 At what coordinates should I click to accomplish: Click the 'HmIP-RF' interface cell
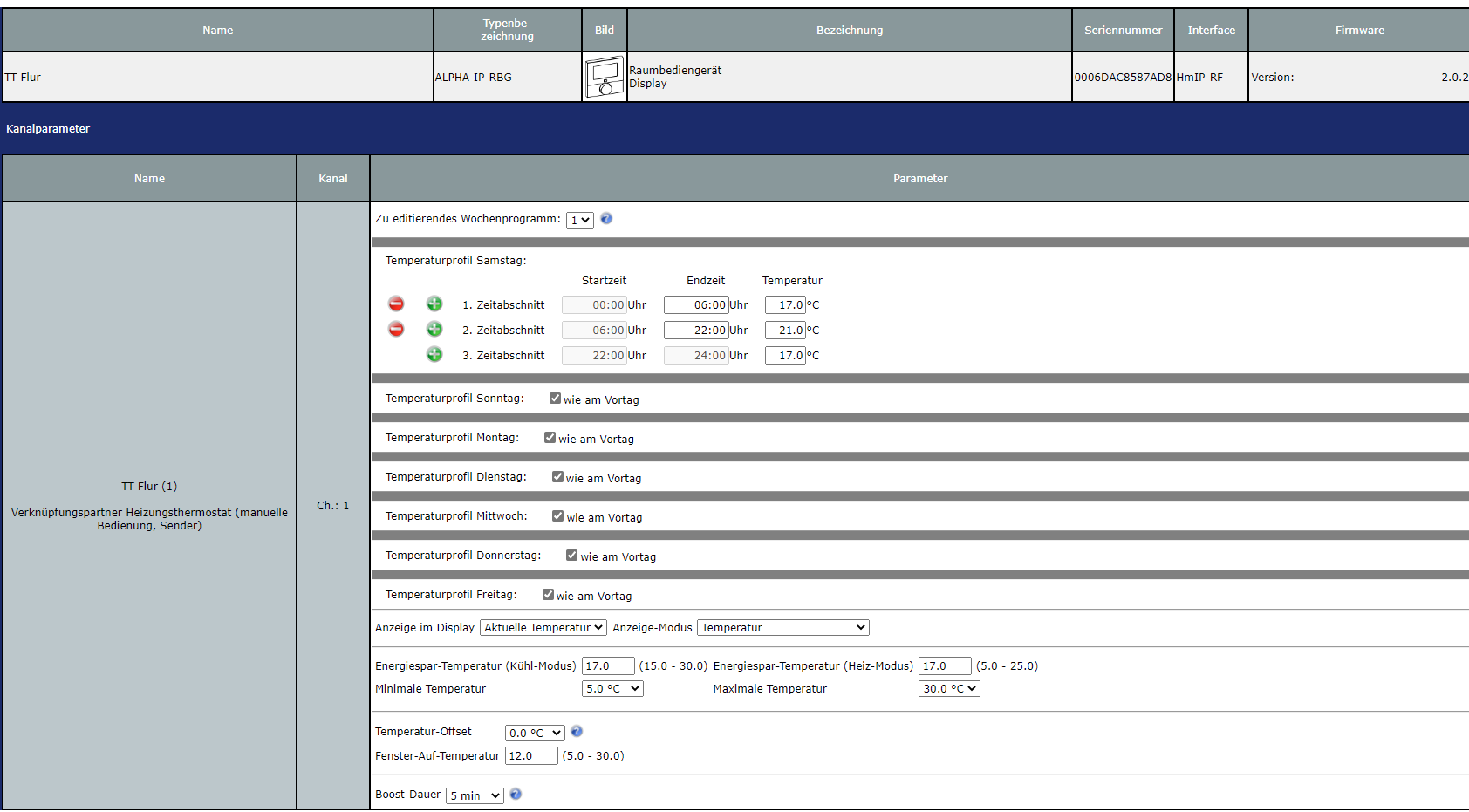[x=1211, y=77]
